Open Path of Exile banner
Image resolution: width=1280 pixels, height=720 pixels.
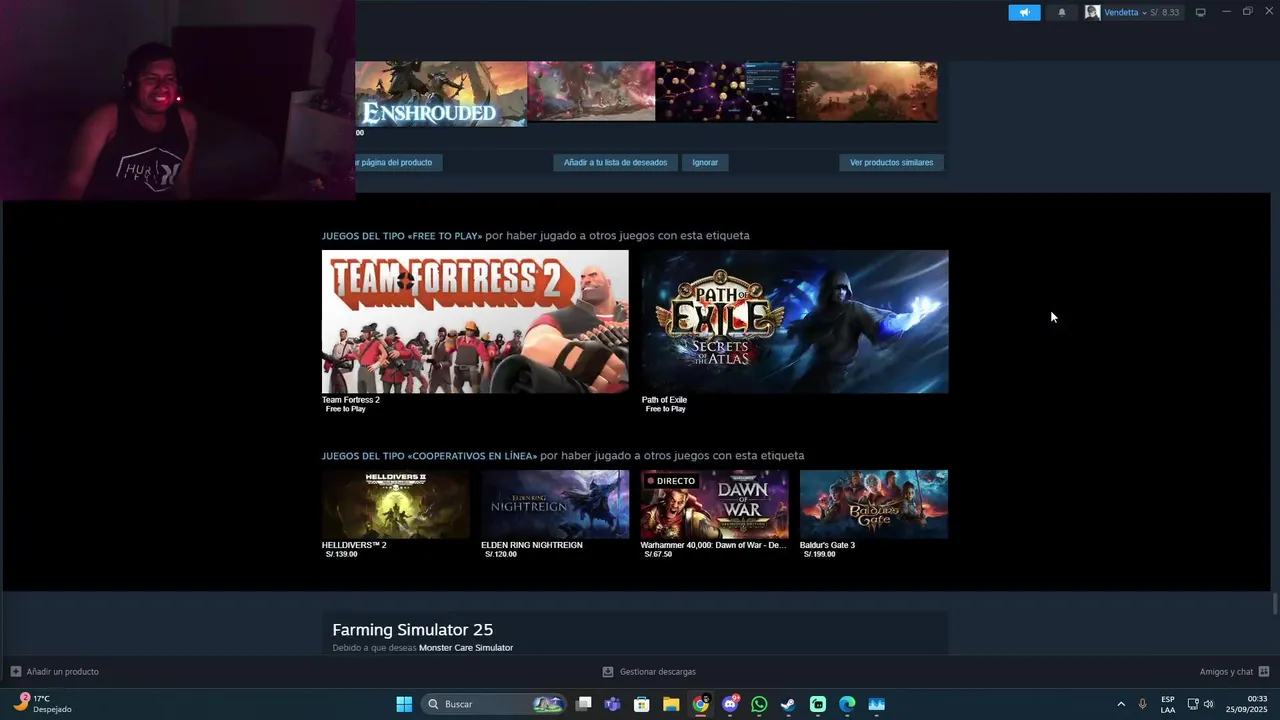[x=795, y=321]
